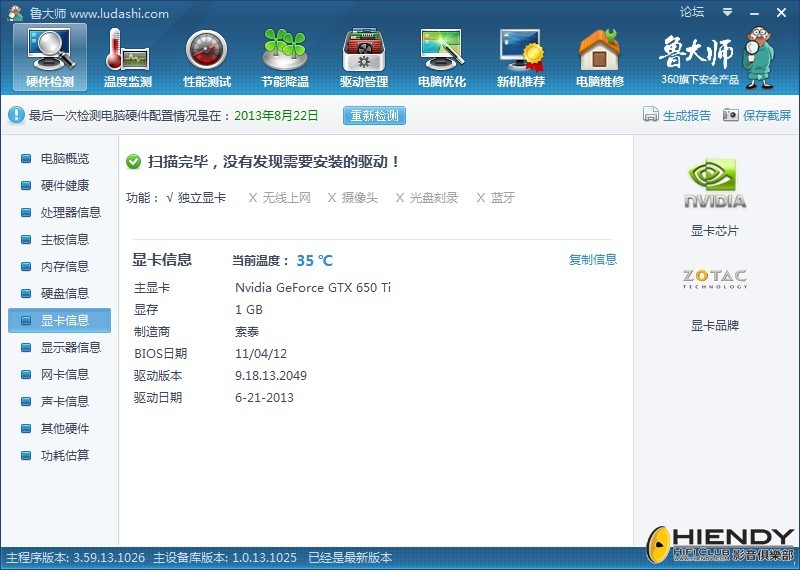800x570 pixels.
Task: Click the 无线上网 feature indicator
Action: pyautogui.click(x=280, y=198)
